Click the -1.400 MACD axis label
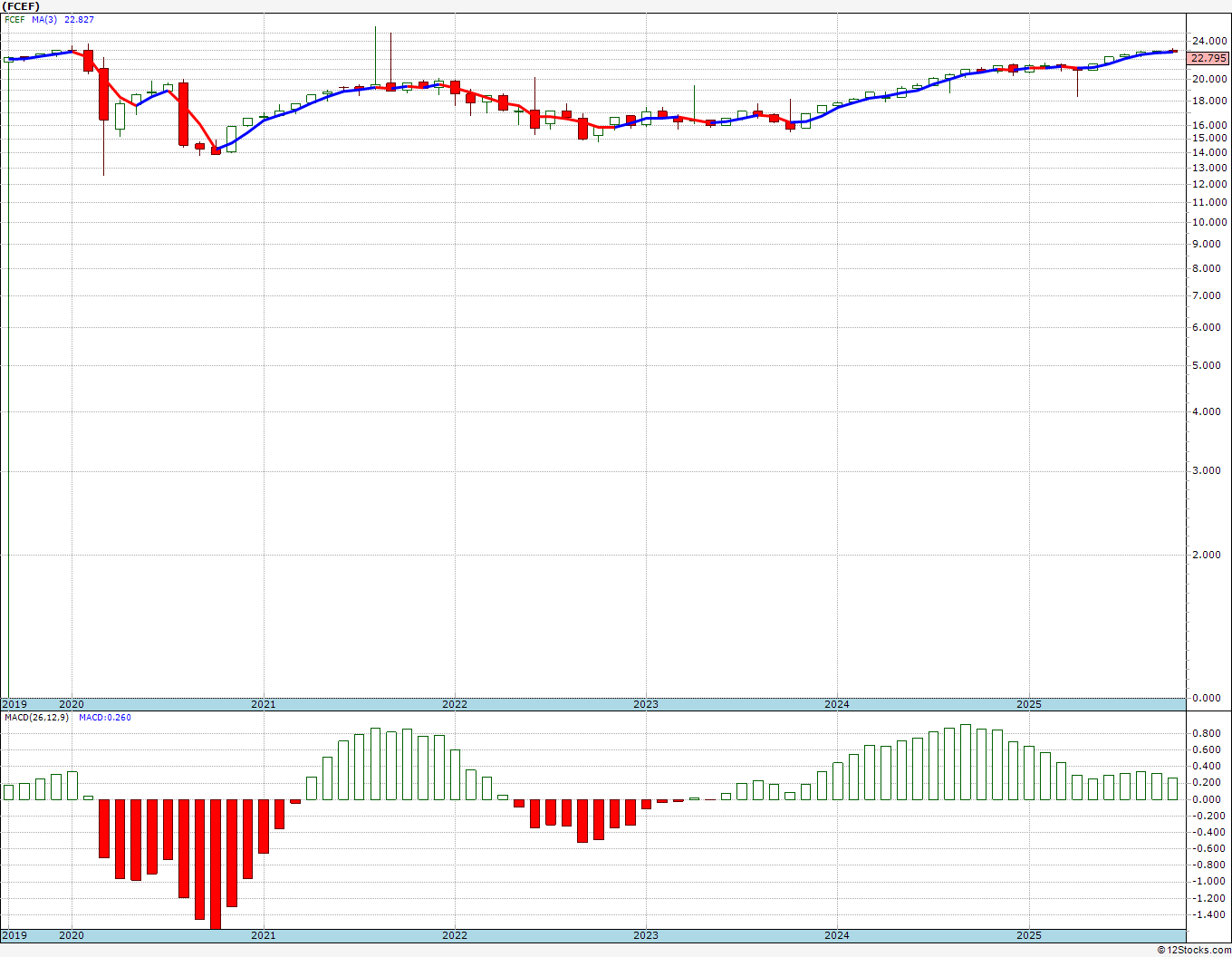Viewport: 1232px width, 957px height. pyautogui.click(x=1211, y=915)
